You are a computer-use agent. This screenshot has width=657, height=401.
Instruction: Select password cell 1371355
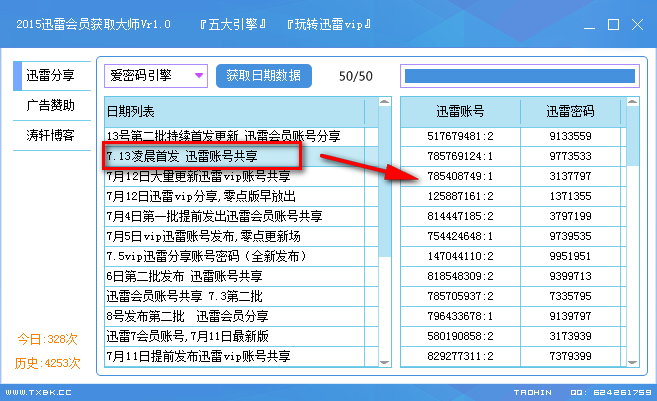pos(570,196)
